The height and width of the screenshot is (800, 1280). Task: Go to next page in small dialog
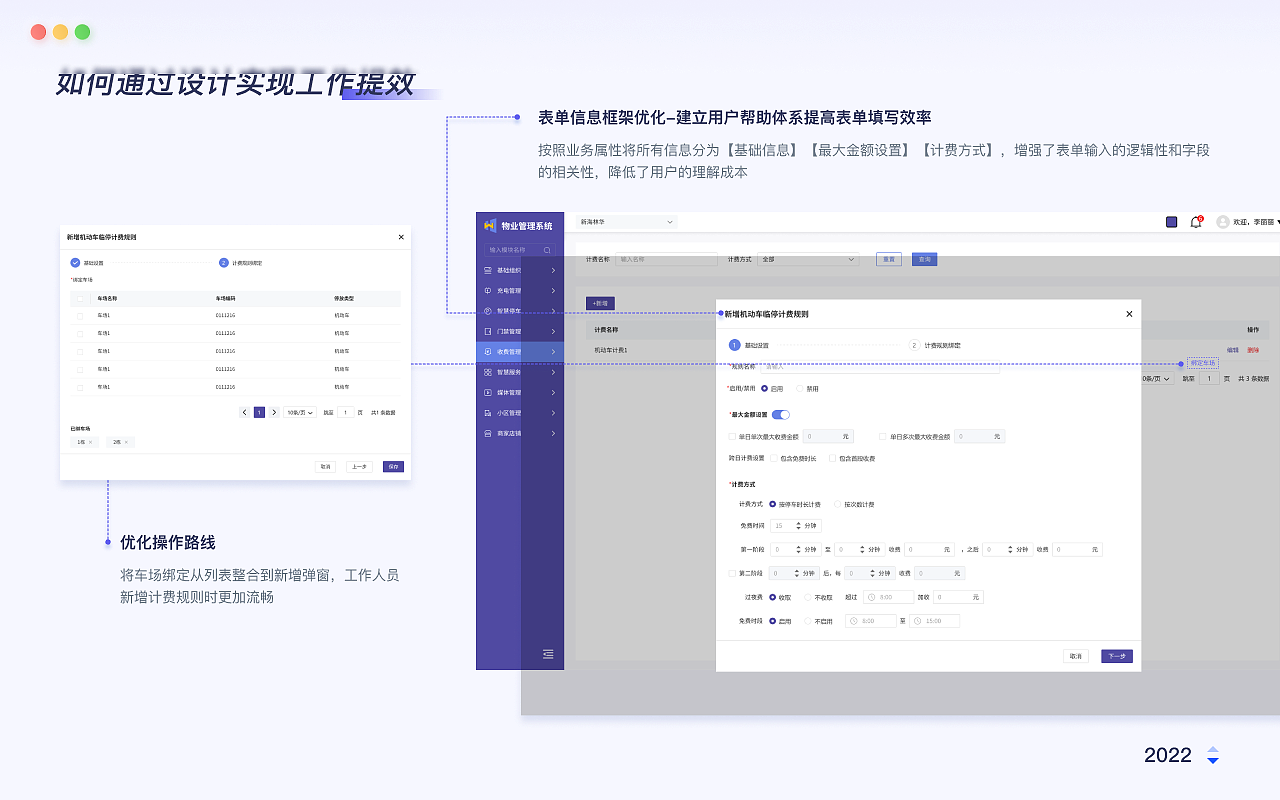coord(274,412)
